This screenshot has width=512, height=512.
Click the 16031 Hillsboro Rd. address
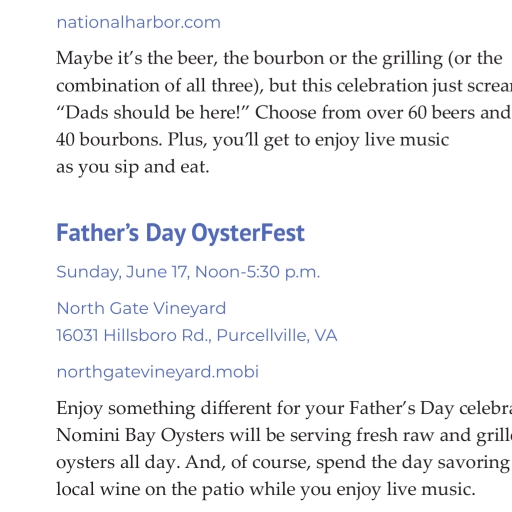coord(134,335)
